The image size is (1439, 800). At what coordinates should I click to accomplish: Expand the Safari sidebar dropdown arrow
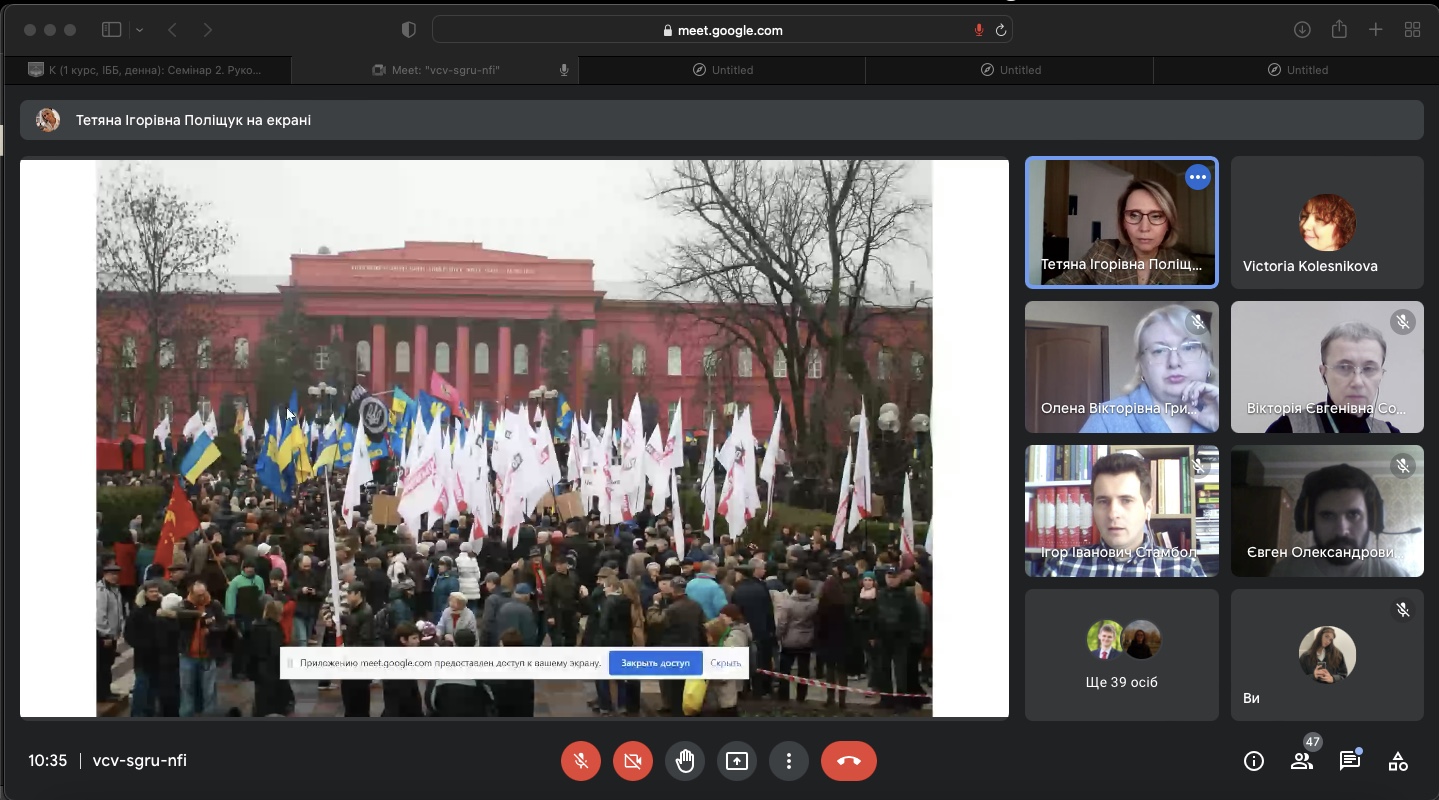click(139, 30)
